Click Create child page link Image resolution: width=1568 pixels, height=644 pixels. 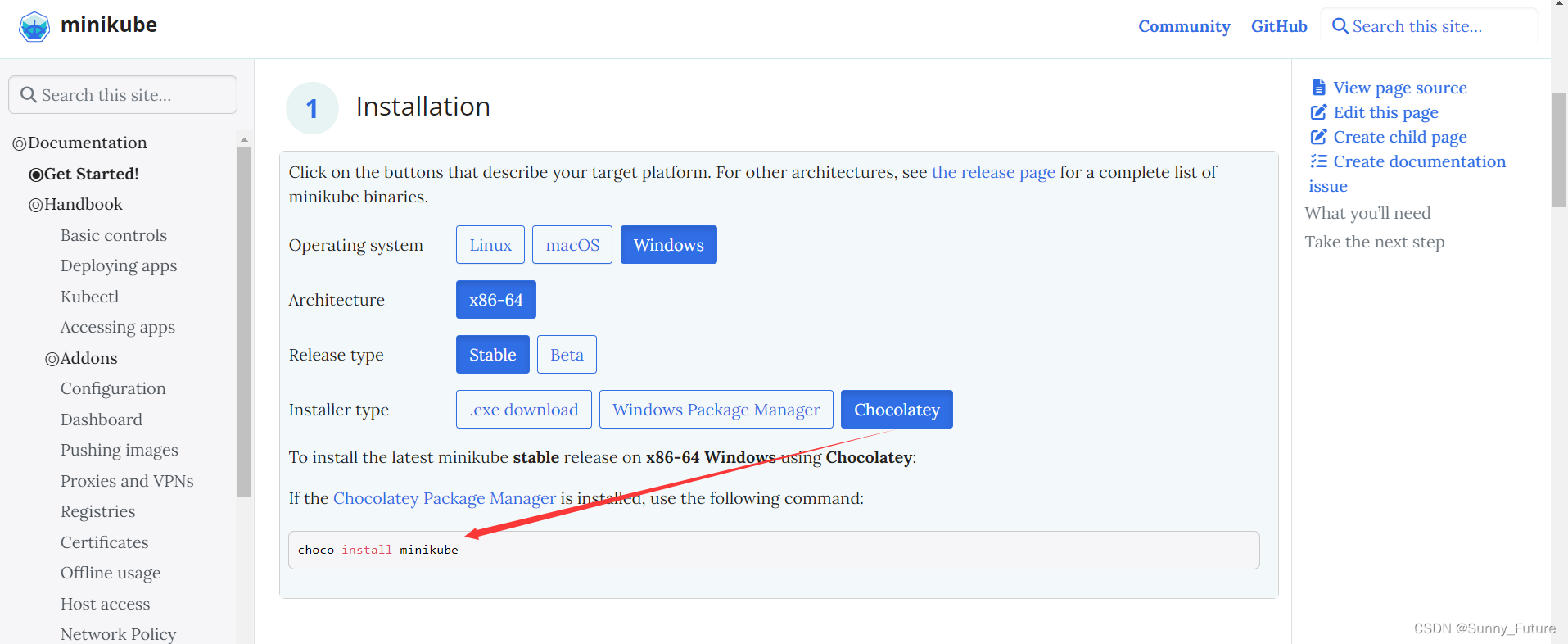tap(1400, 137)
